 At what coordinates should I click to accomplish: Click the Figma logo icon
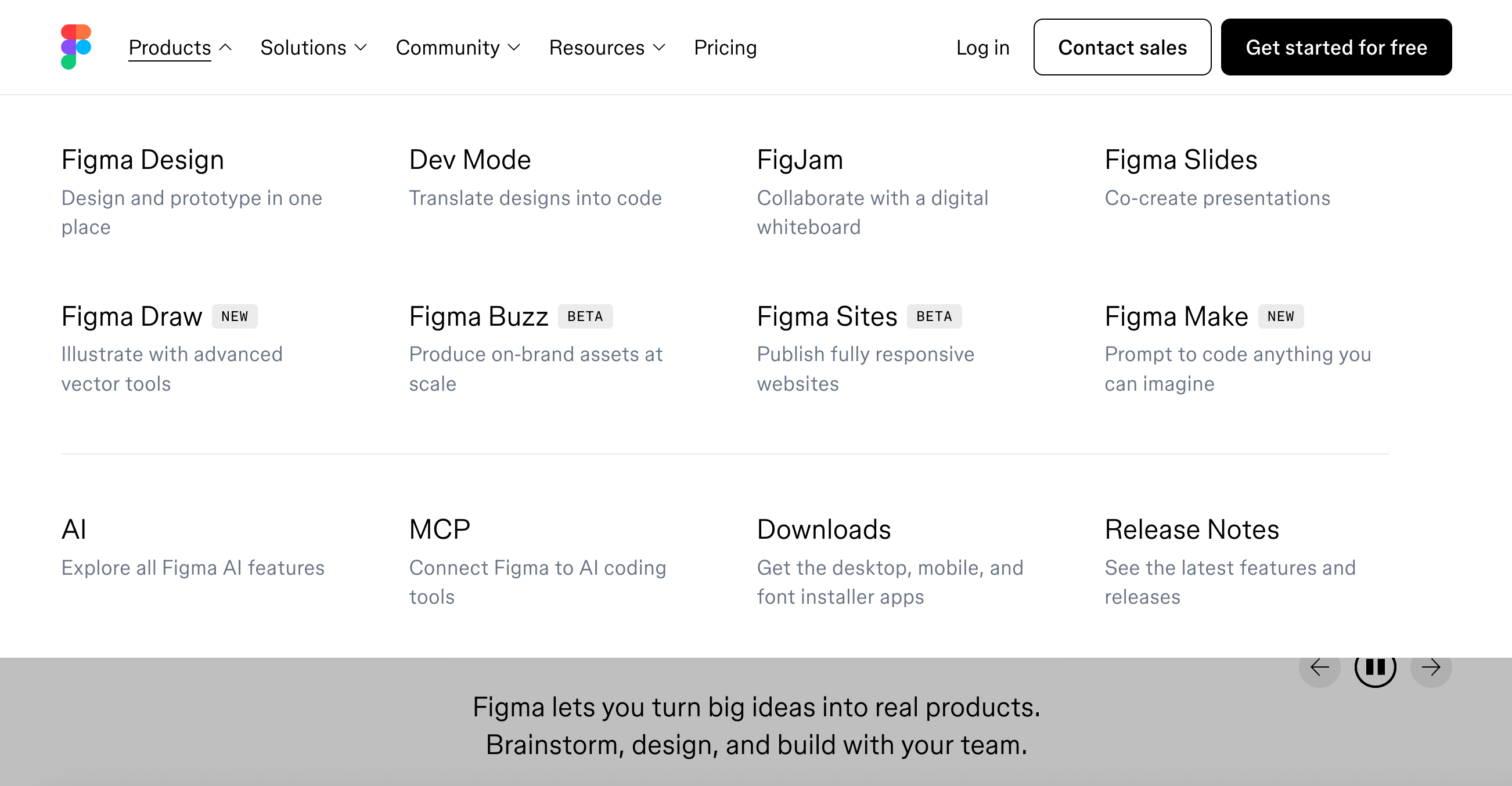(x=76, y=47)
